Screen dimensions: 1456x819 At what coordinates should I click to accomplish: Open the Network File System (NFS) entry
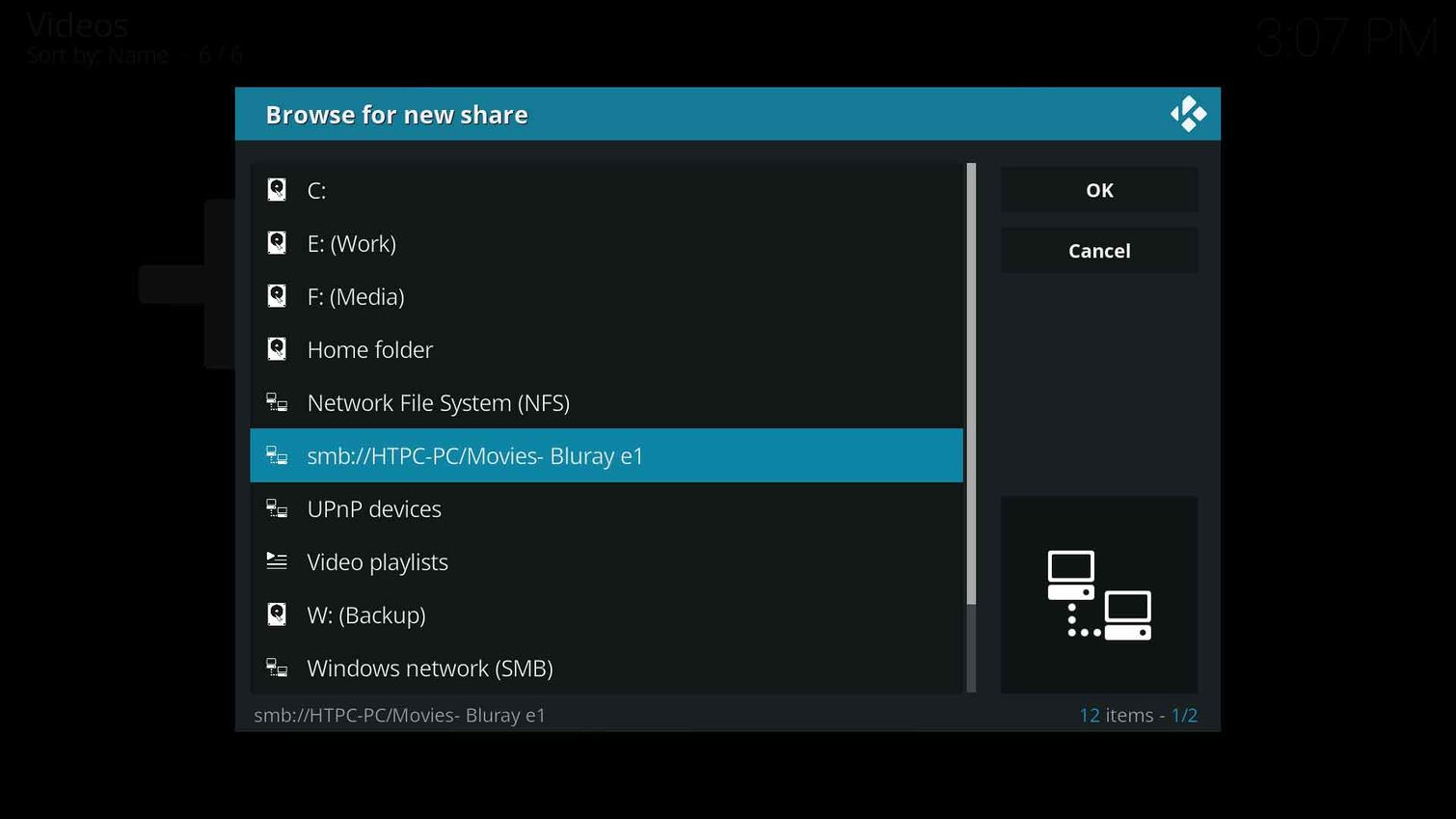coord(438,402)
